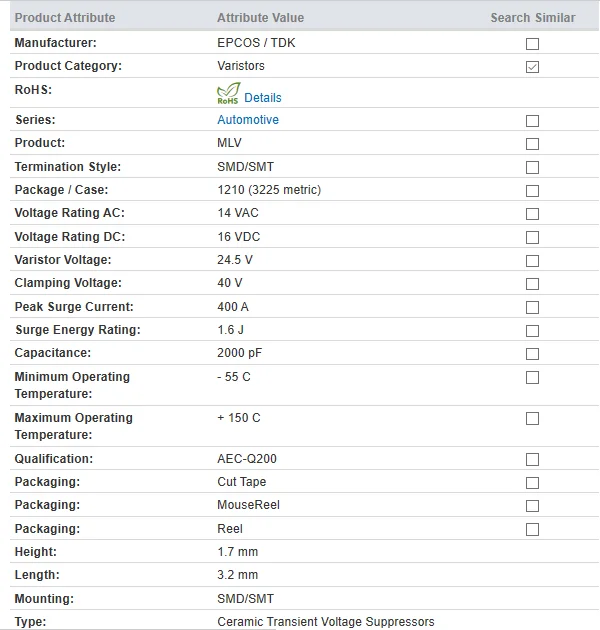Click the AEC-Q200 qualification value
This screenshot has width=600, height=630.
click(x=247, y=458)
